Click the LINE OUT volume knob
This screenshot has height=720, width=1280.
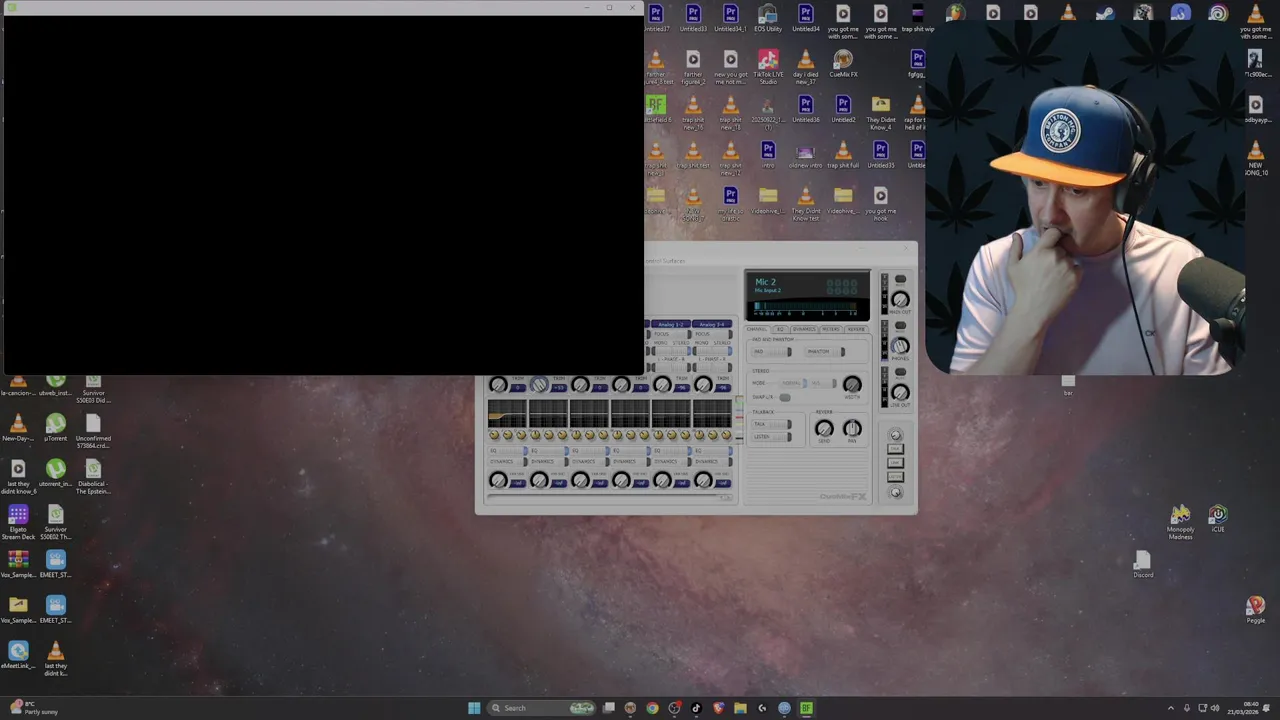tap(900, 392)
